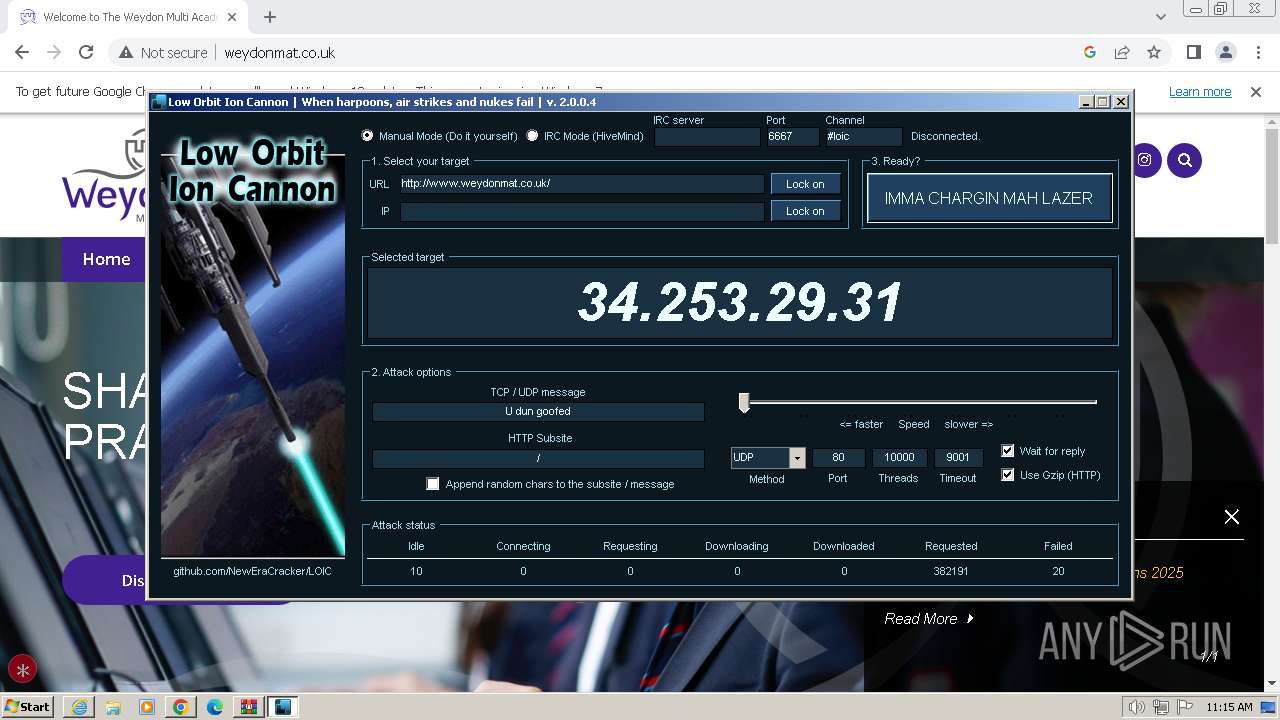Reload the weydonmat.co.uk page
This screenshot has width=1280, height=720.
pos(86,52)
